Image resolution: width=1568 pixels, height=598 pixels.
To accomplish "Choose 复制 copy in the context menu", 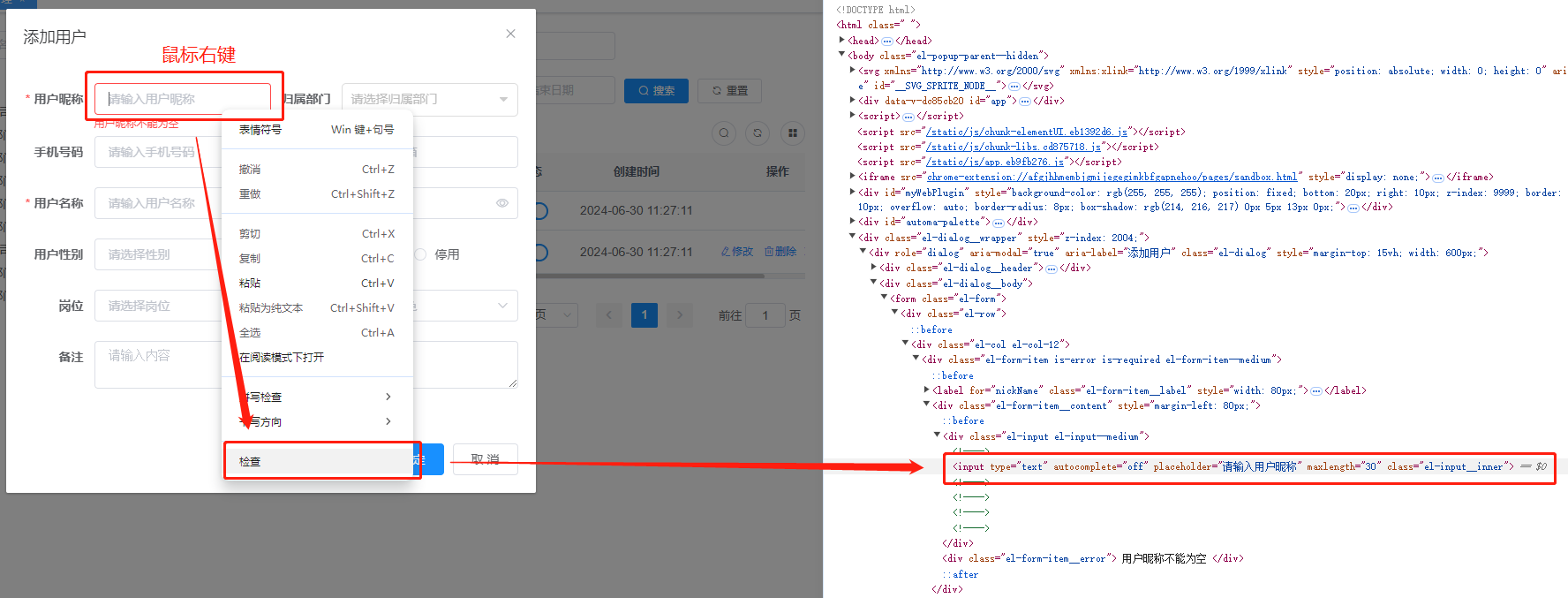I will click(x=317, y=258).
